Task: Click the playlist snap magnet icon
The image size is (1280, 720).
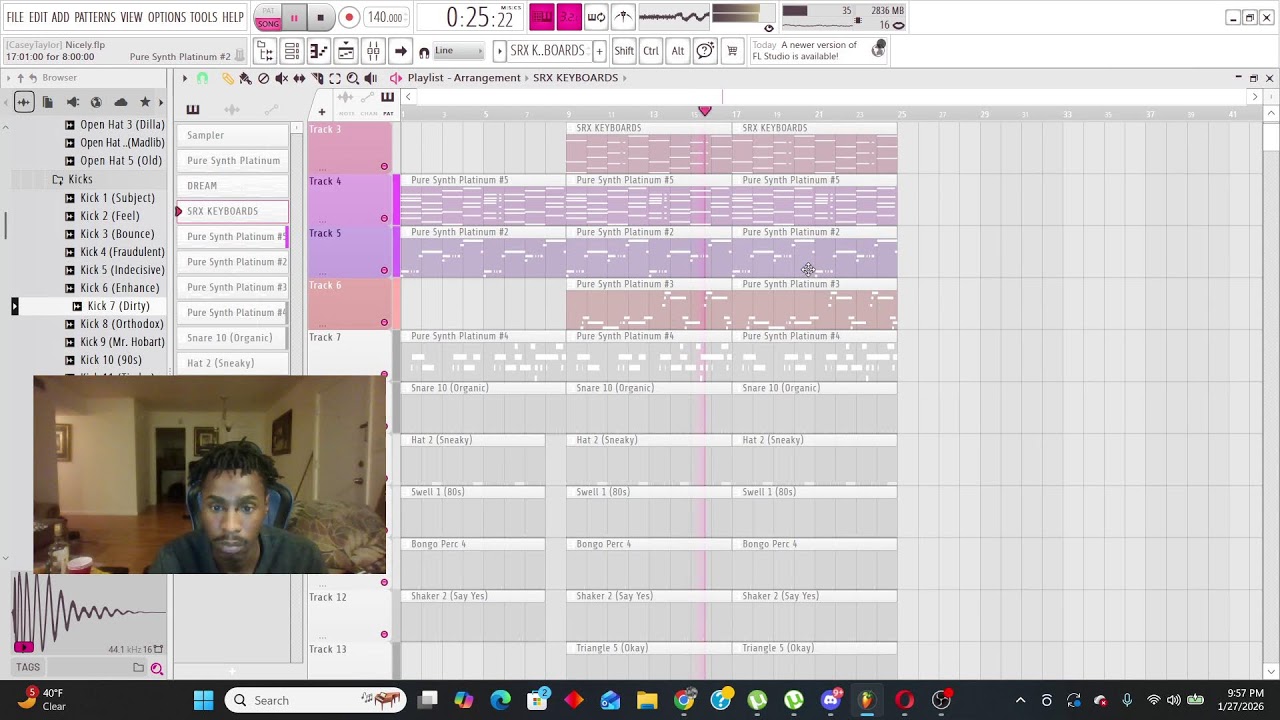Action: pyautogui.click(x=202, y=78)
